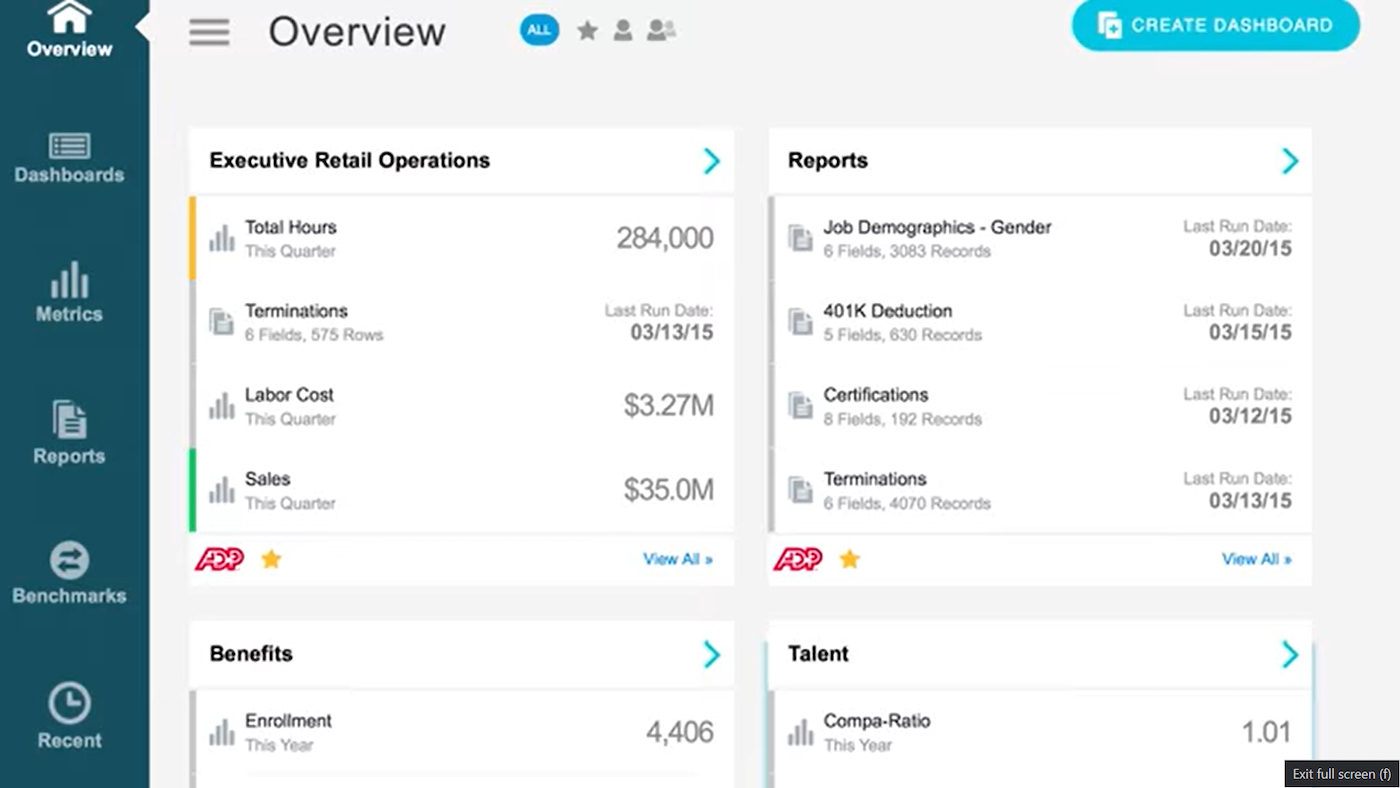Open Reports section in sidebar
This screenshot has width=1400, height=788.
point(69,432)
